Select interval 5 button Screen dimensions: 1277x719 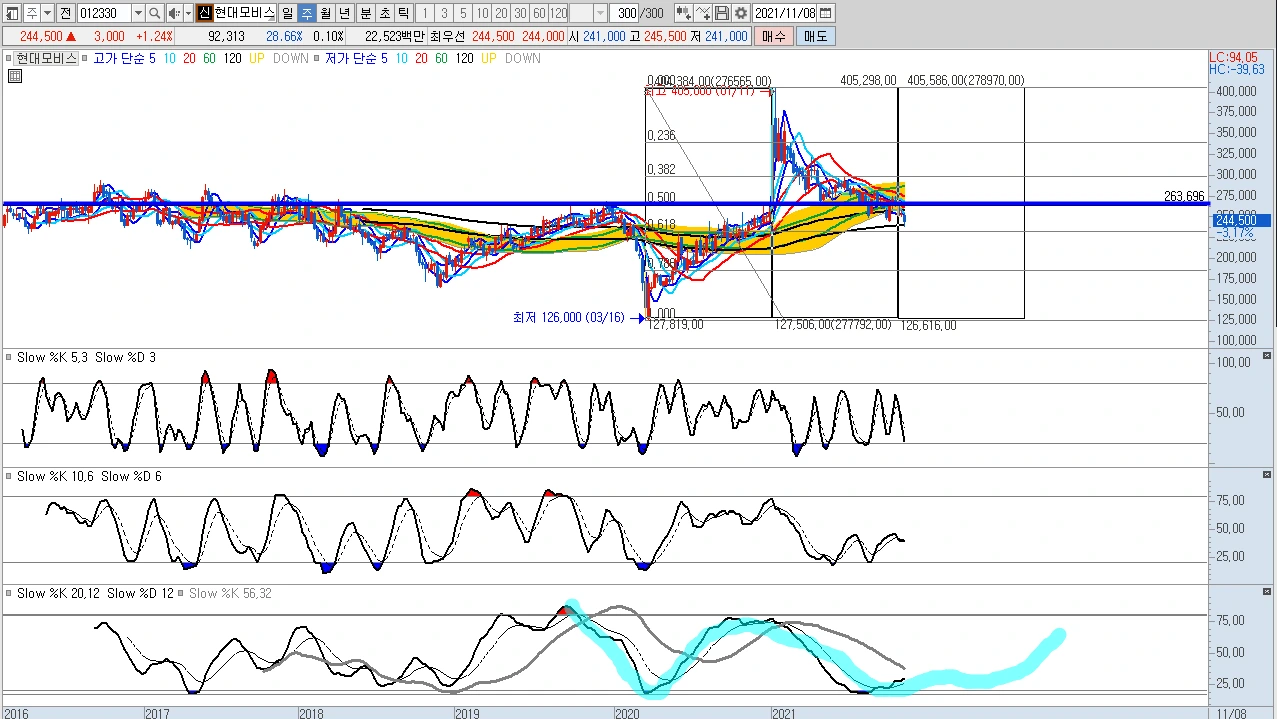tap(462, 13)
